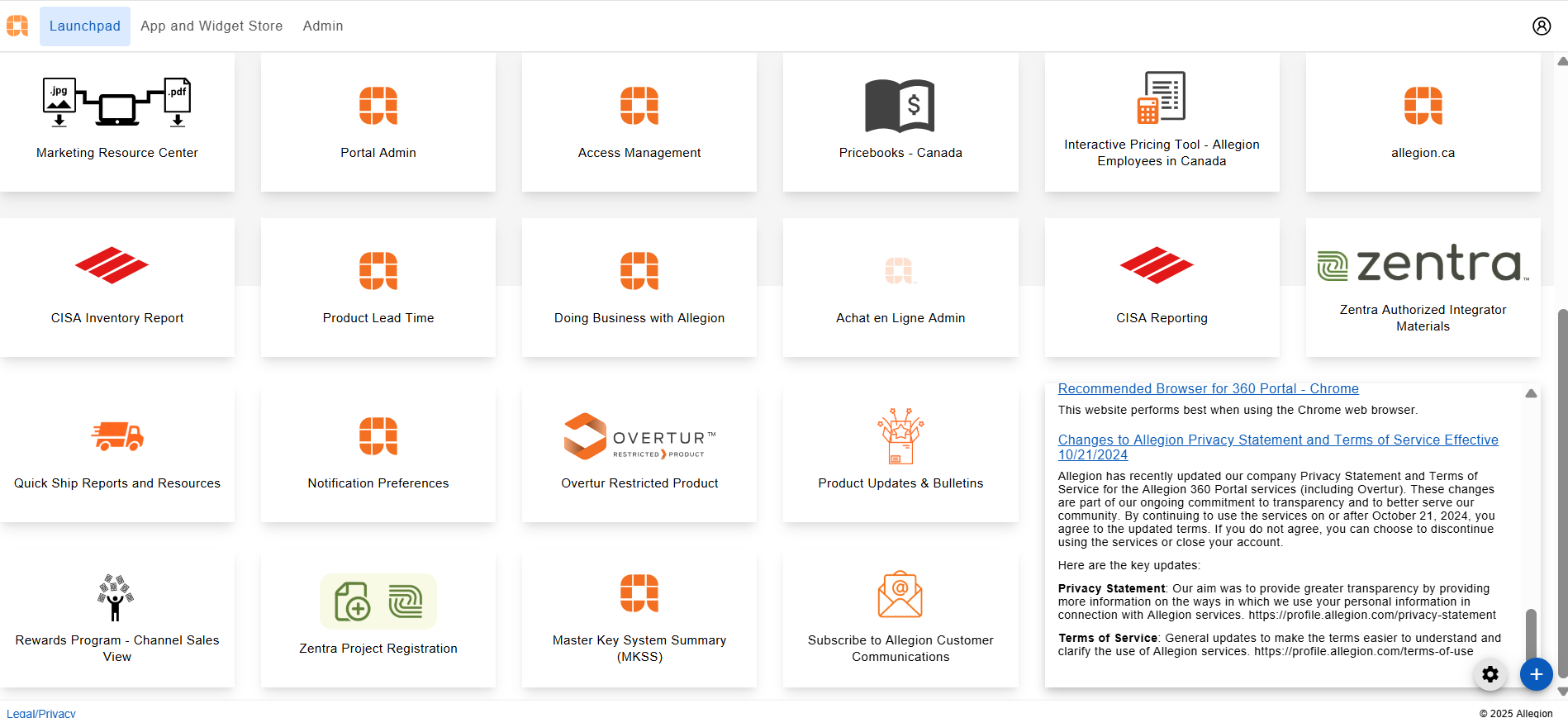
Task: Click the Allegion logo in header
Action: point(17,26)
